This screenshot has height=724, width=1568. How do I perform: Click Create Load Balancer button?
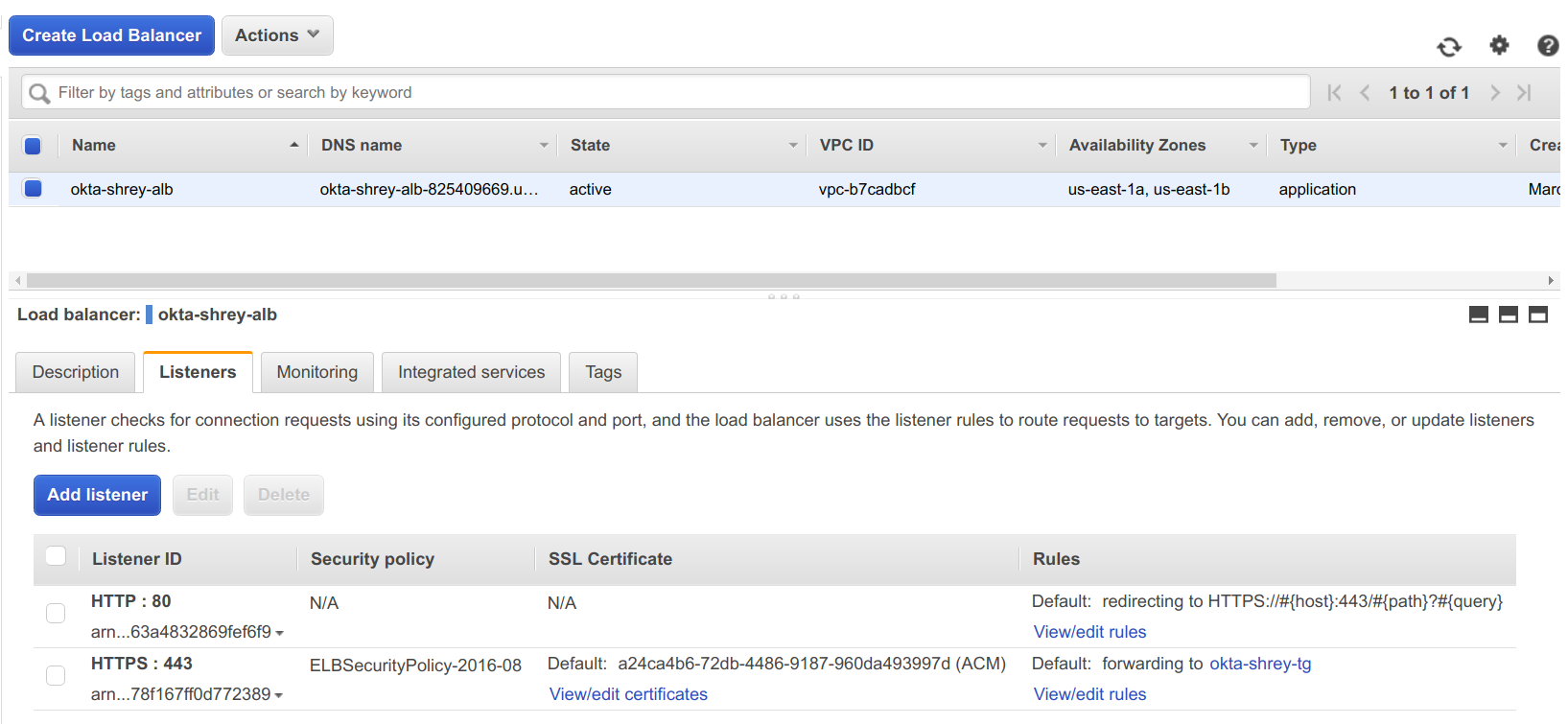112,35
